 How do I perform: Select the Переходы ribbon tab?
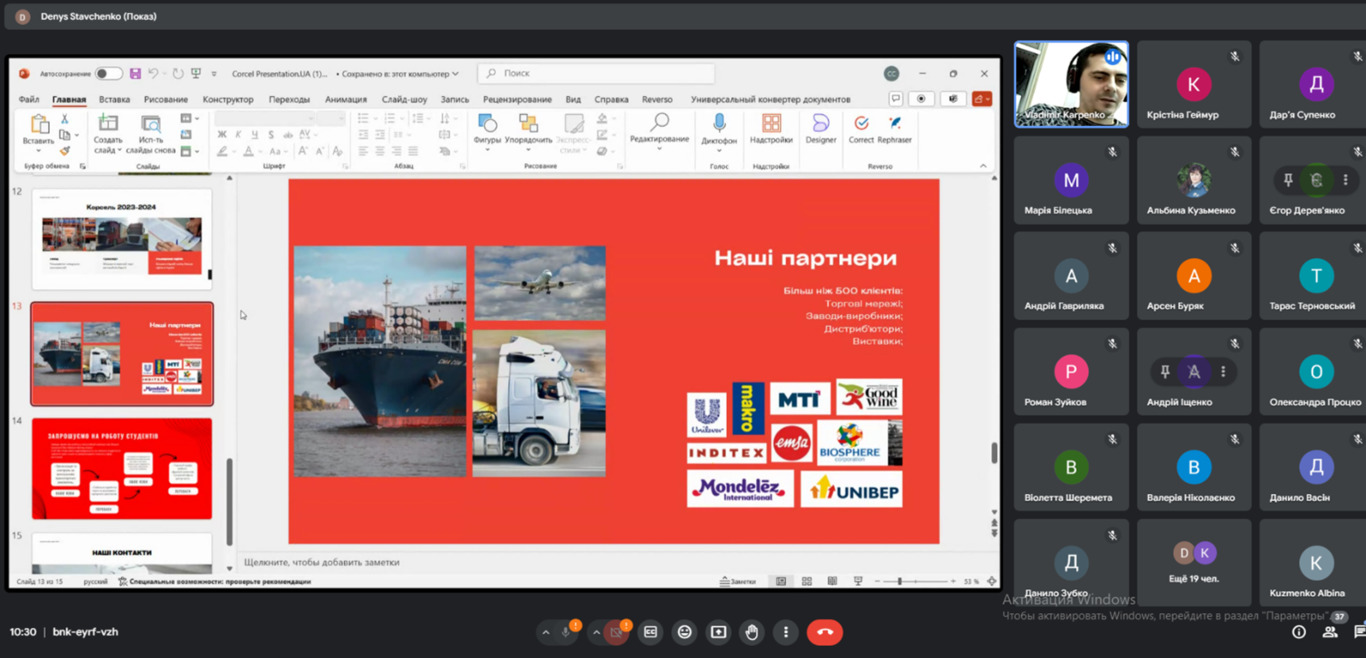[x=289, y=100]
